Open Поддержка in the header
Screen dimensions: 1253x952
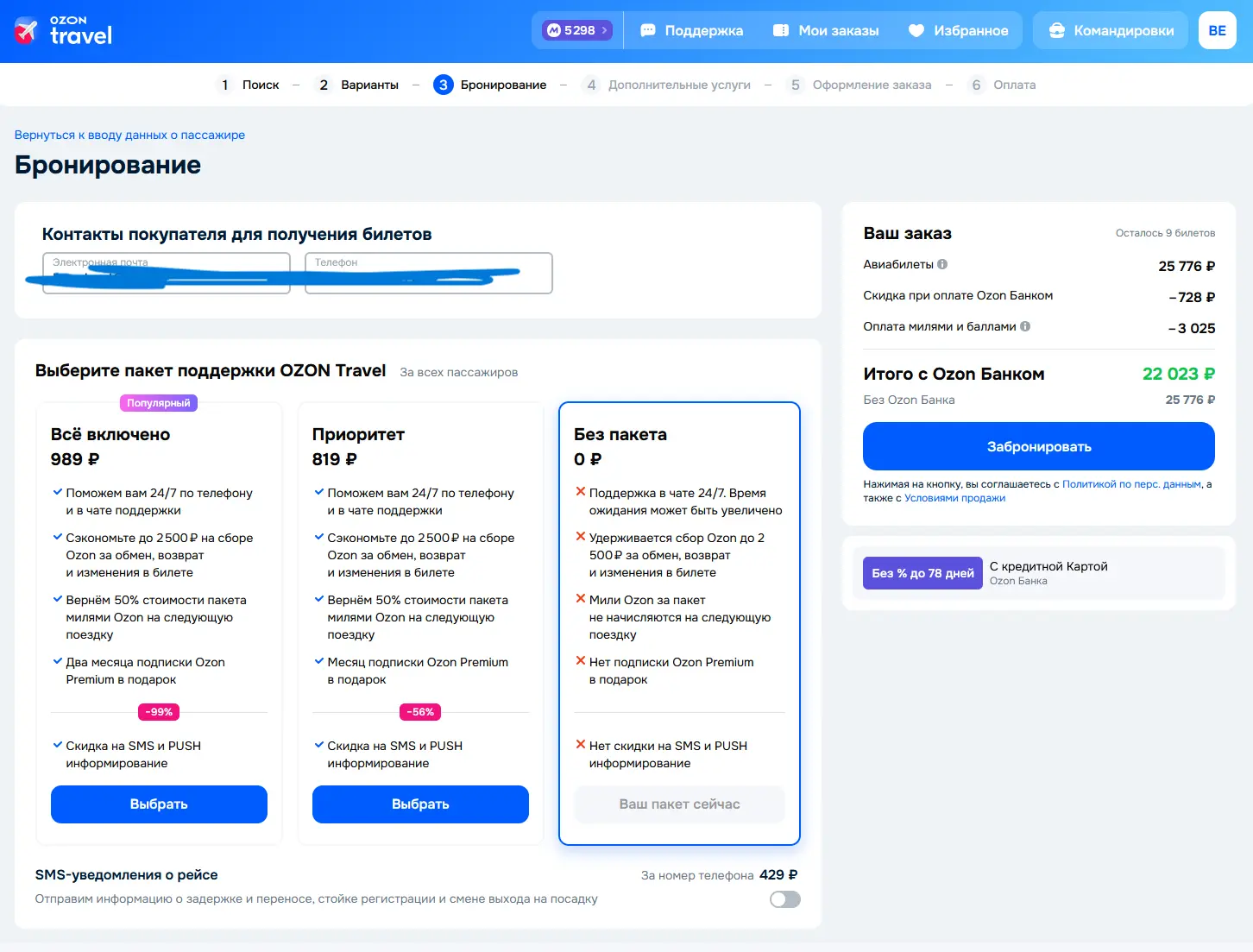pyautogui.click(x=692, y=30)
